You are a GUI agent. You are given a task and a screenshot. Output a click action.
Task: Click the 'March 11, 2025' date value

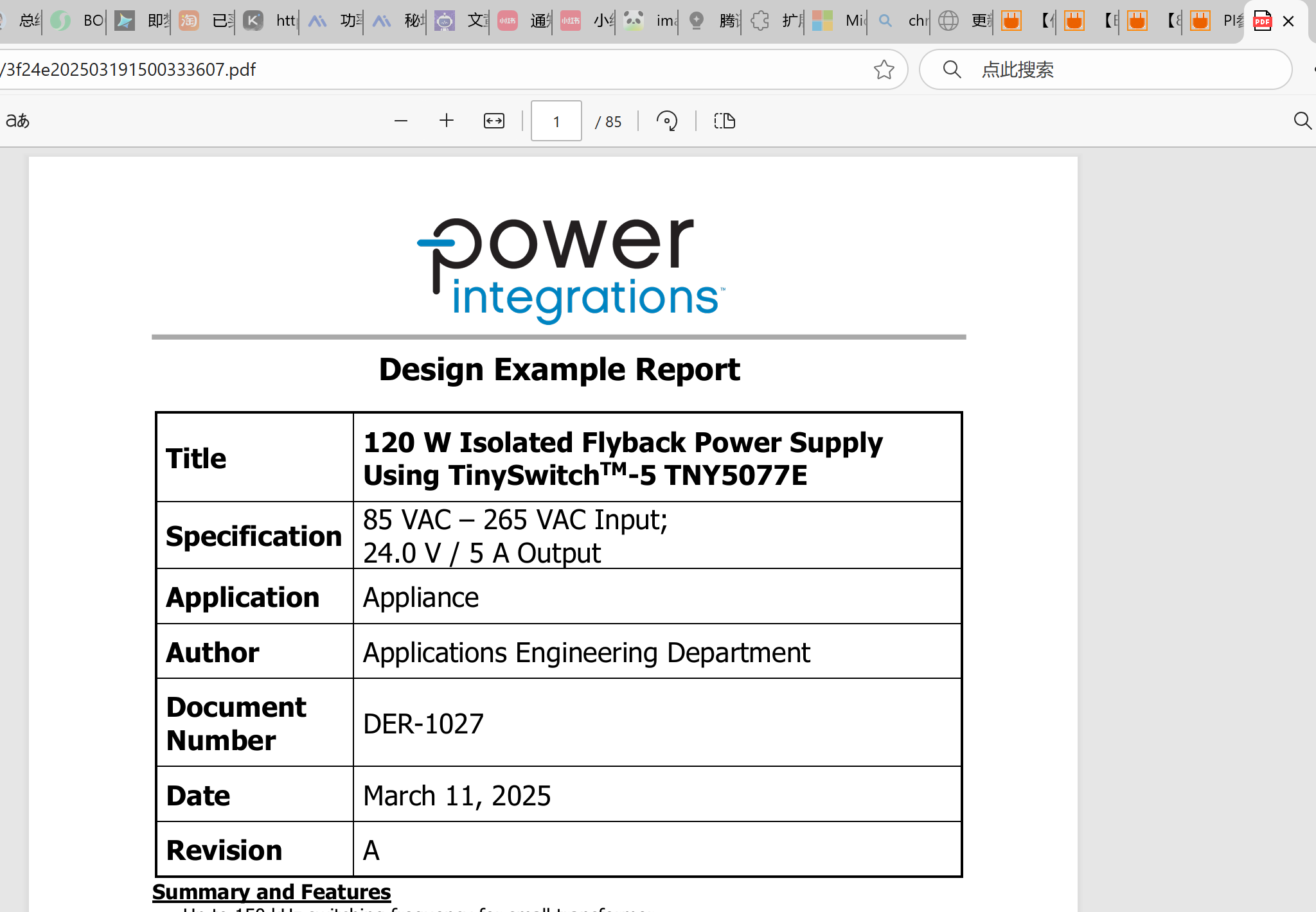tap(457, 796)
